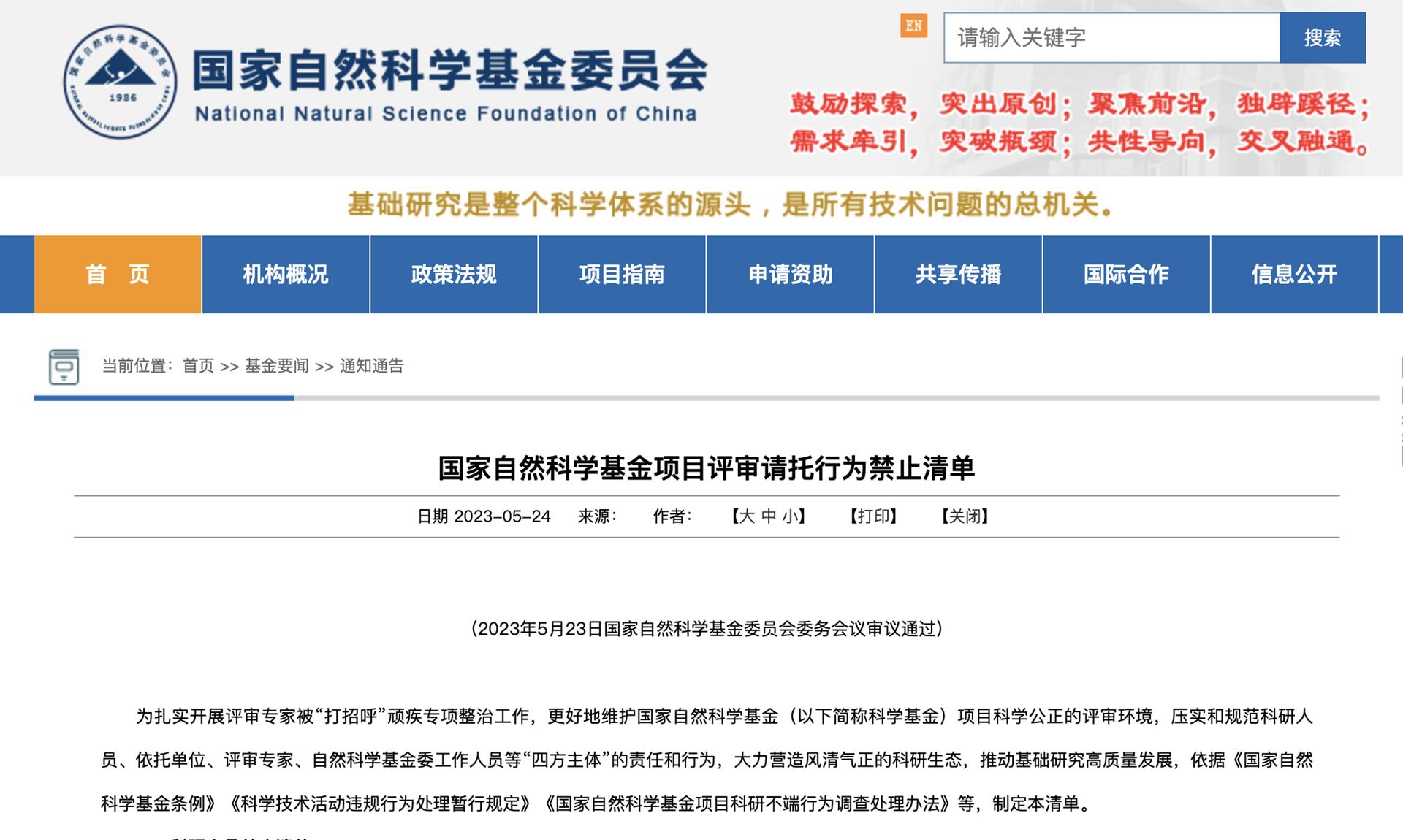
Task: Open the 首页 home menu tab
Action: (x=118, y=275)
